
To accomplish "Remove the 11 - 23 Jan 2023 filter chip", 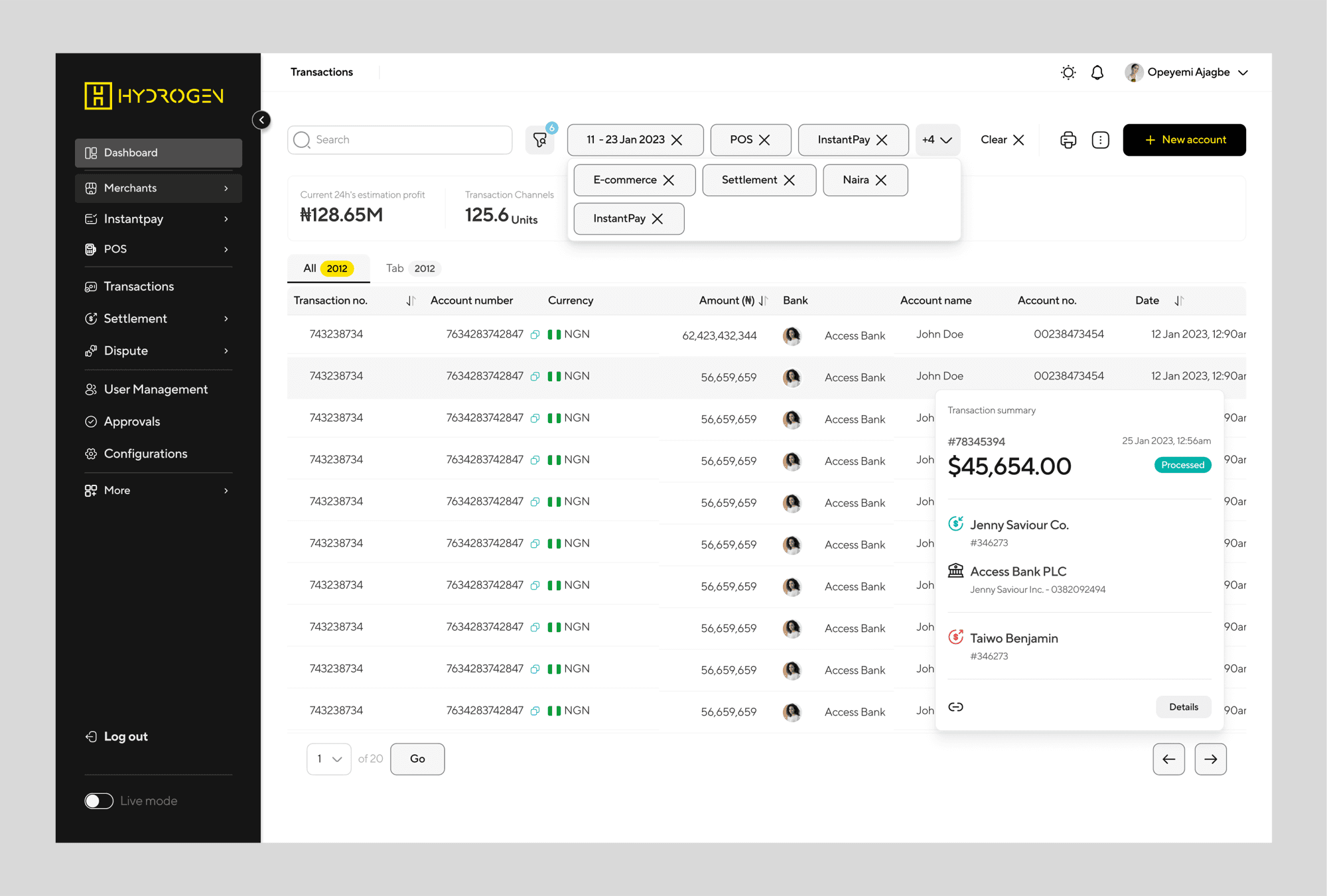I will point(677,140).
